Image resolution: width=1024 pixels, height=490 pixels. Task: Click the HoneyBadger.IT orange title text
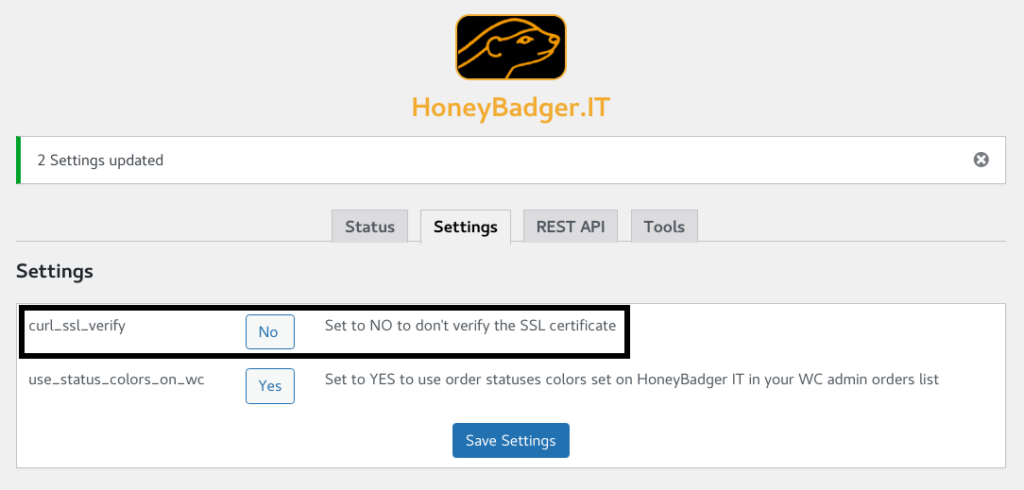pyautogui.click(x=511, y=108)
